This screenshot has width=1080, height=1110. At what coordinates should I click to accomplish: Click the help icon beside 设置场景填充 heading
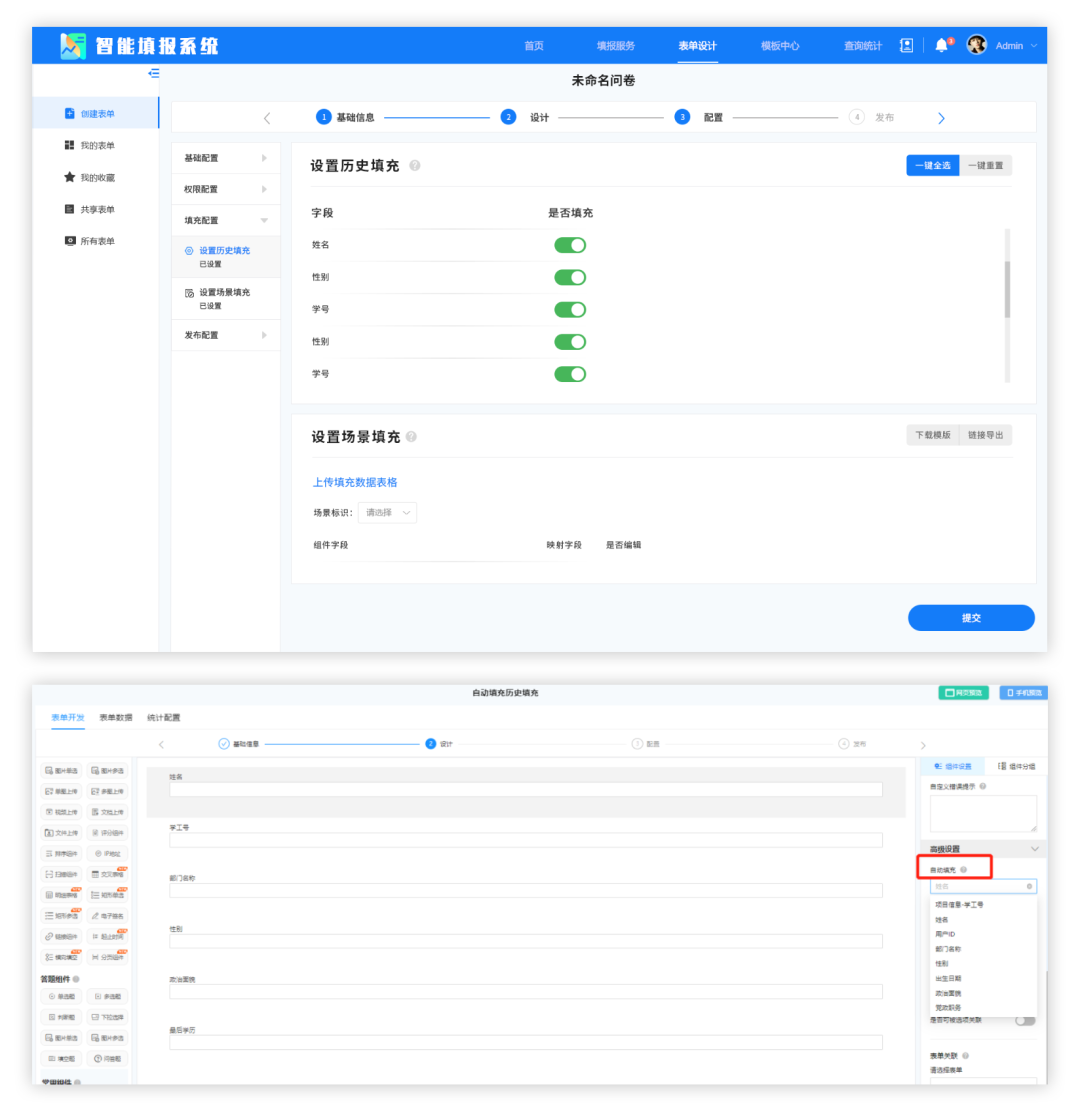(x=411, y=437)
